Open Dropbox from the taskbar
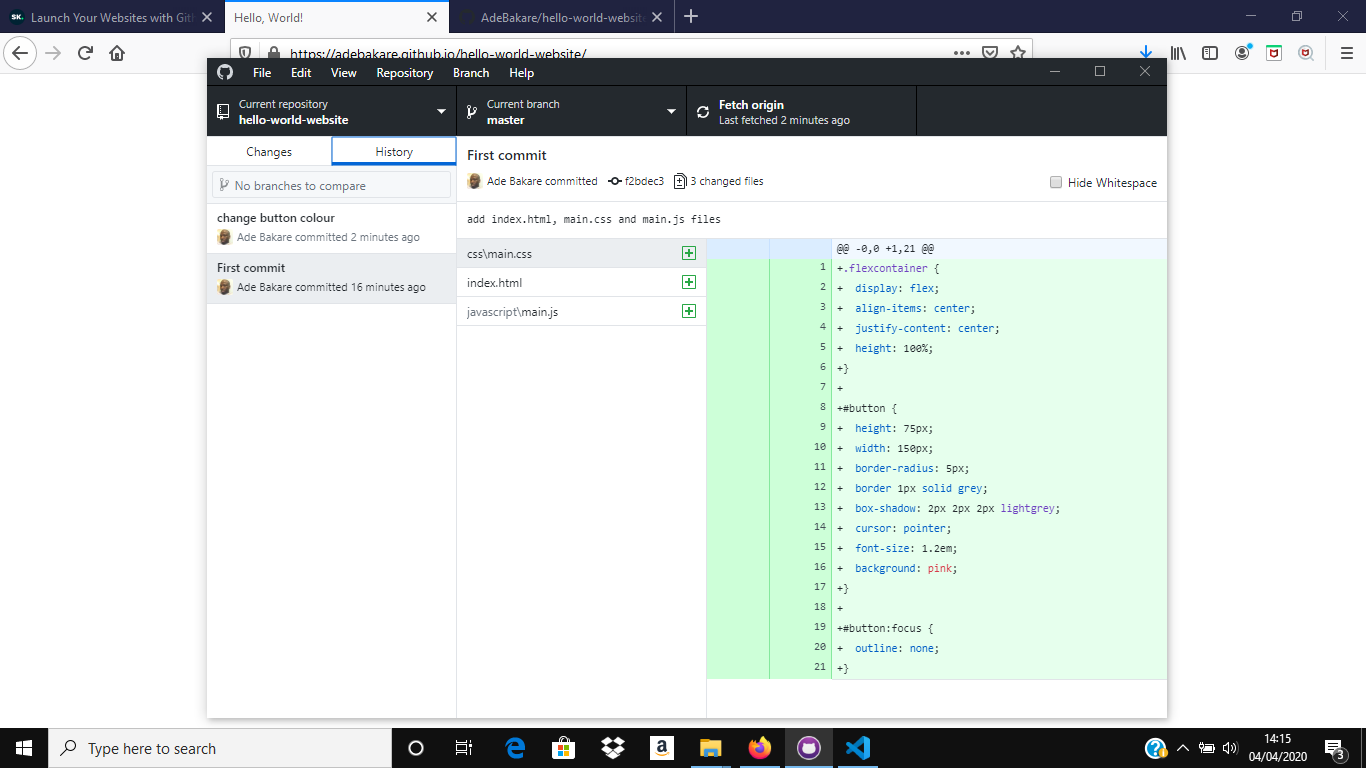 click(613, 748)
